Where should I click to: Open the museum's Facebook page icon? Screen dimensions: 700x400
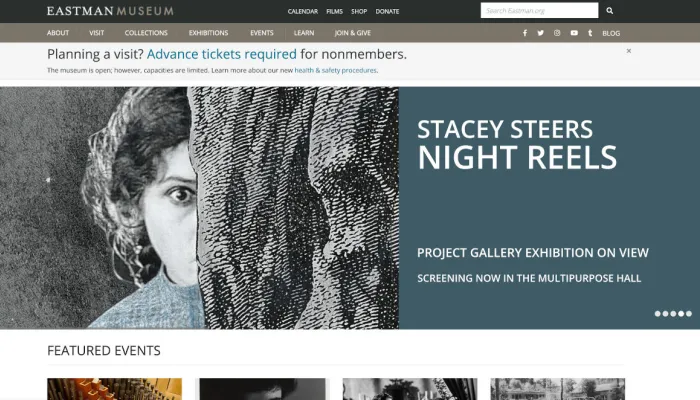tap(525, 33)
